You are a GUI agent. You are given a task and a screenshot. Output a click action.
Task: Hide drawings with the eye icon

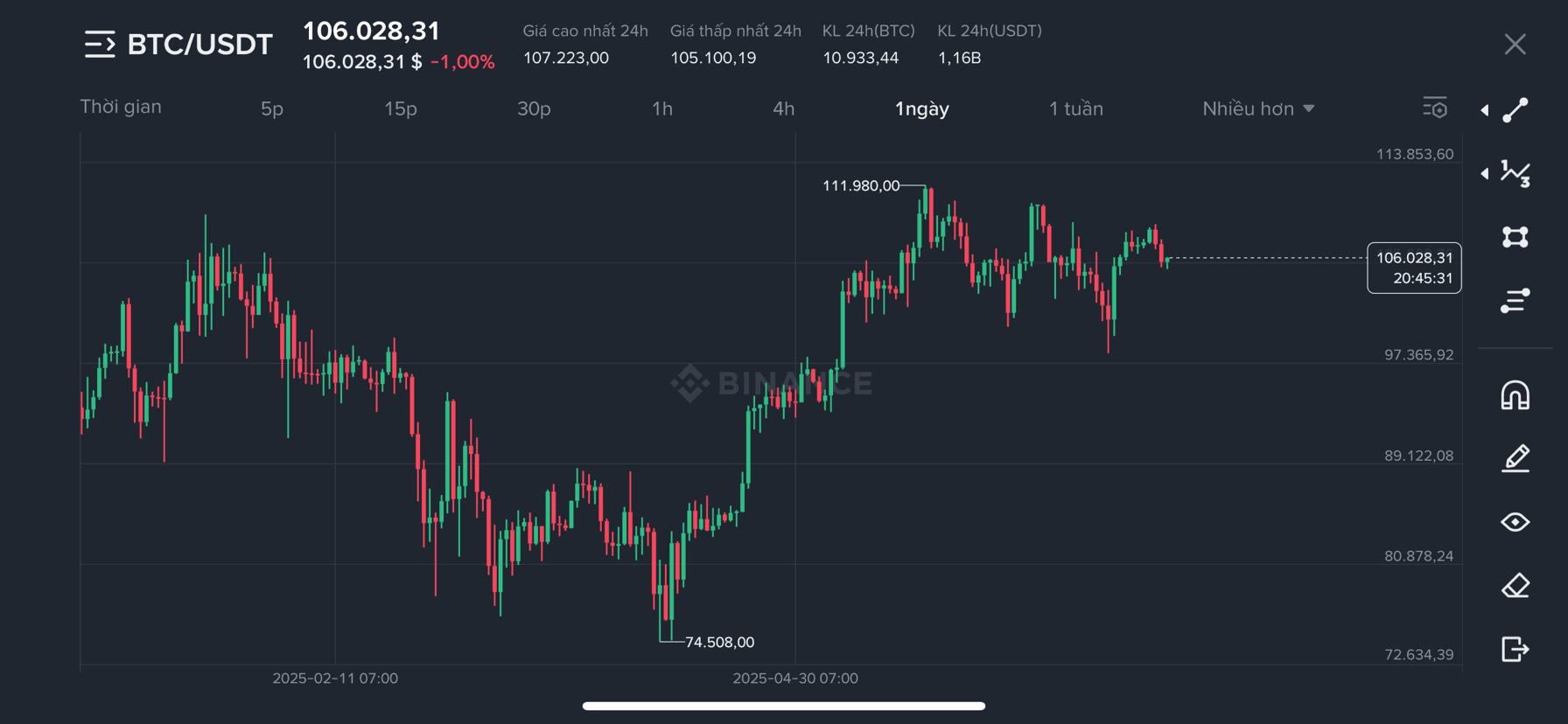click(1515, 522)
